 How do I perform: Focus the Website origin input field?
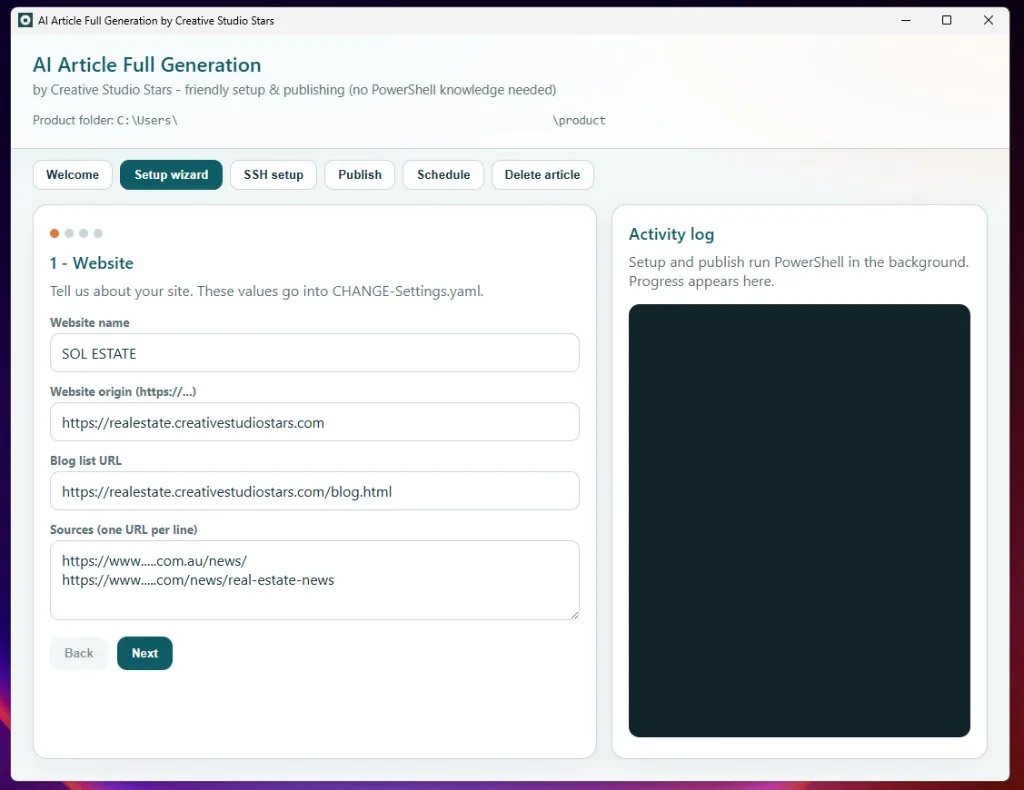(x=315, y=422)
